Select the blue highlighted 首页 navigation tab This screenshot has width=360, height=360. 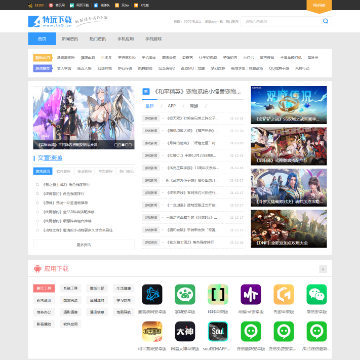pos(42,39)
